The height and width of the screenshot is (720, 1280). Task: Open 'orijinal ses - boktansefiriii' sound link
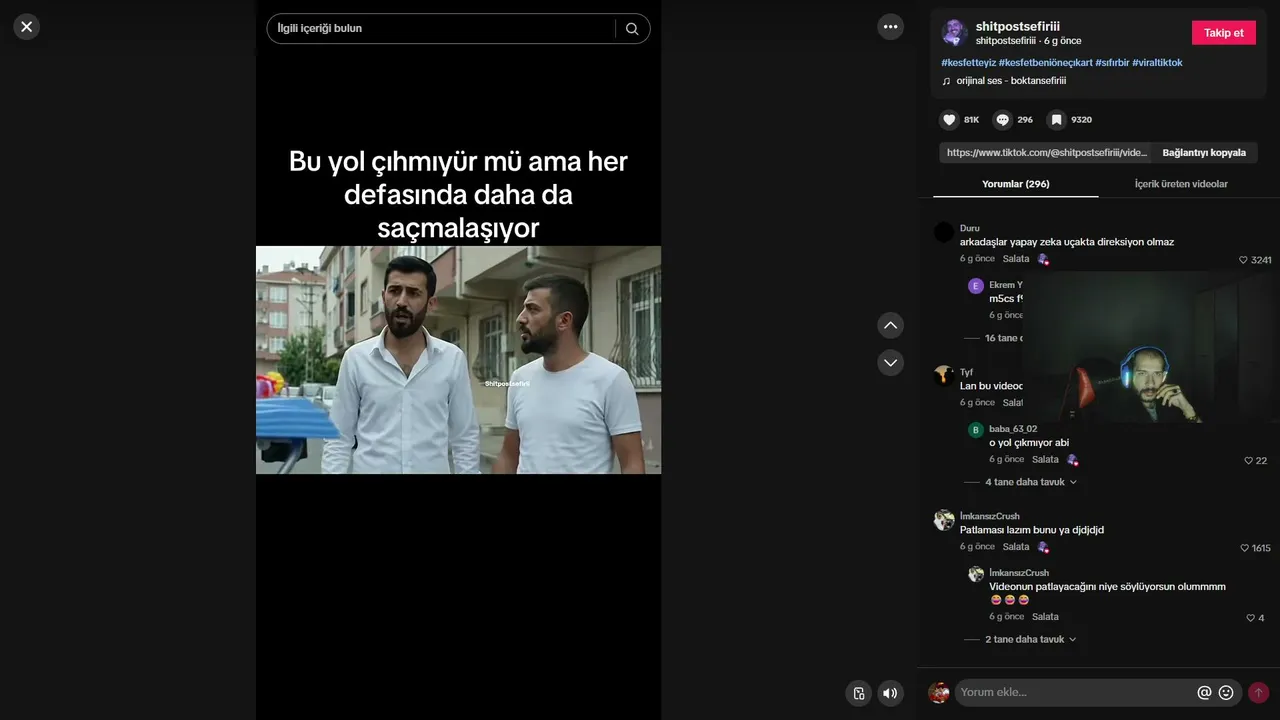coord(1011,81)
